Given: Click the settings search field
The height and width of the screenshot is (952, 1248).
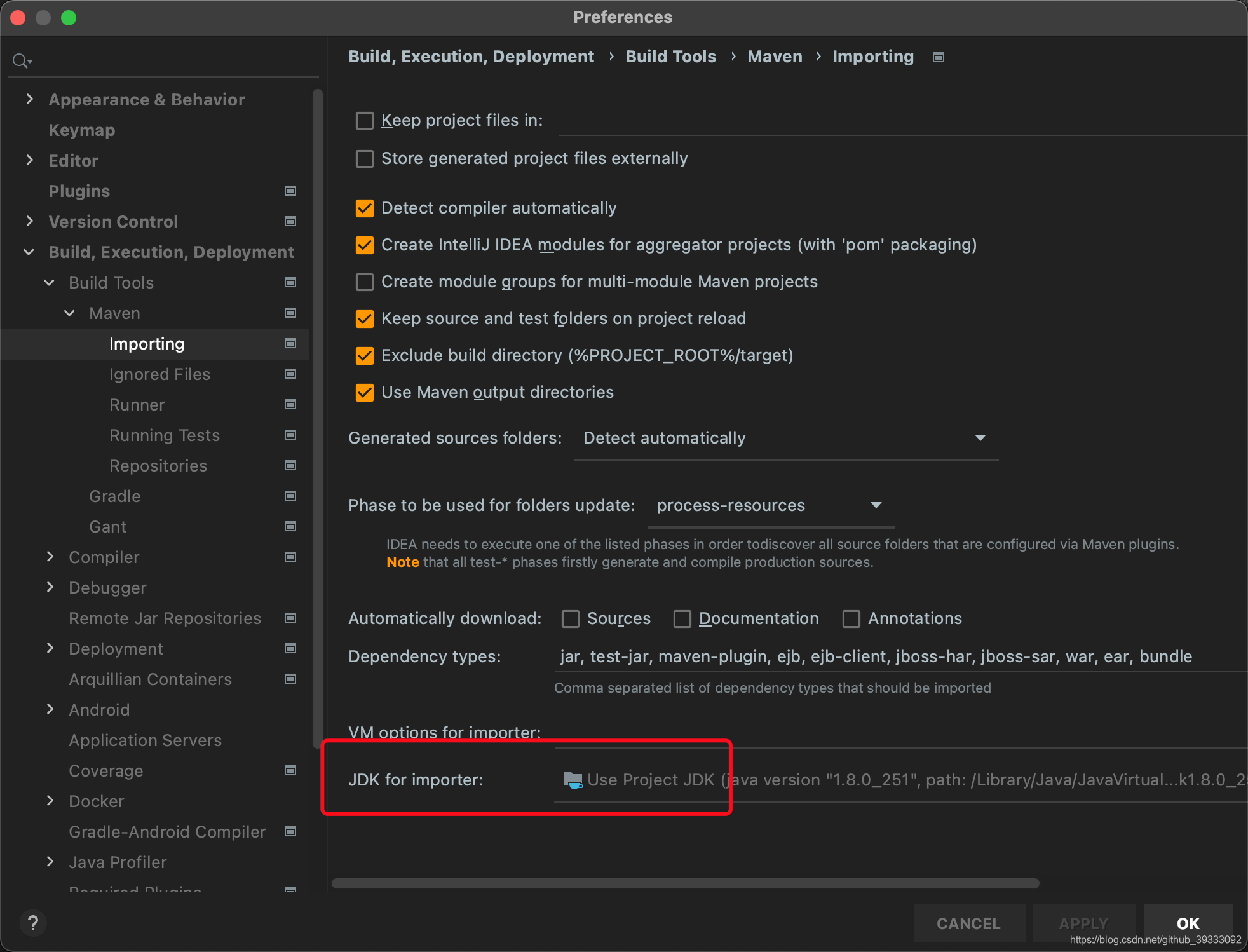Looking at the screenshot, I should (x=163, y=61).
